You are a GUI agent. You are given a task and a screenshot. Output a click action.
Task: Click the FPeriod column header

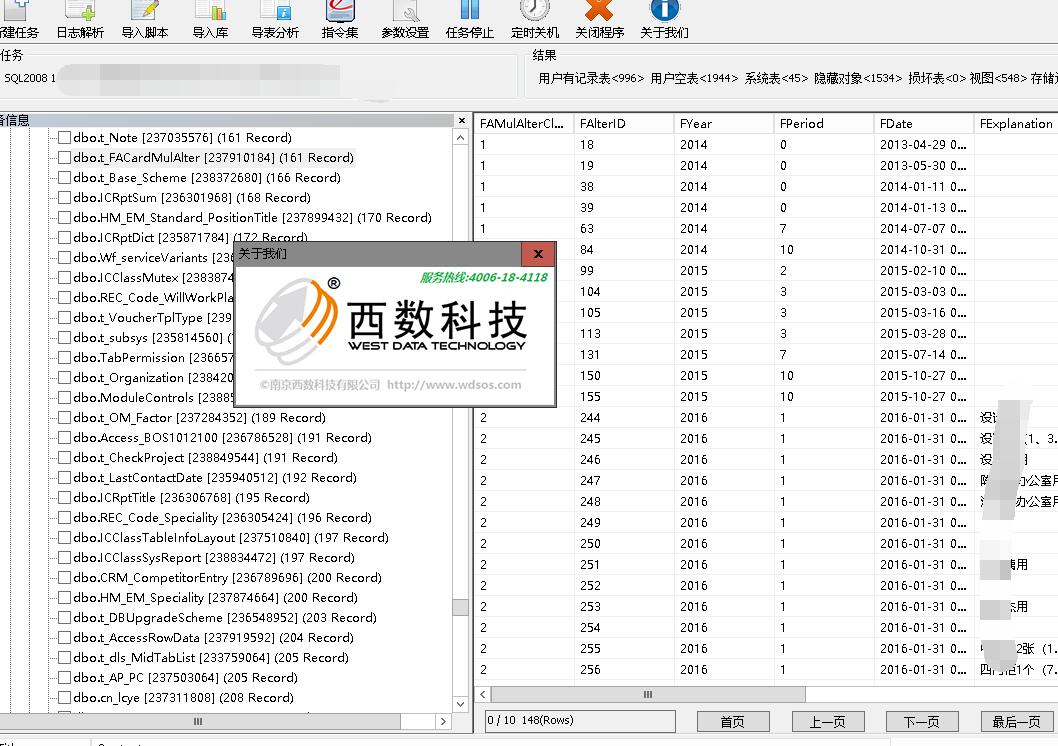(823, 123)
